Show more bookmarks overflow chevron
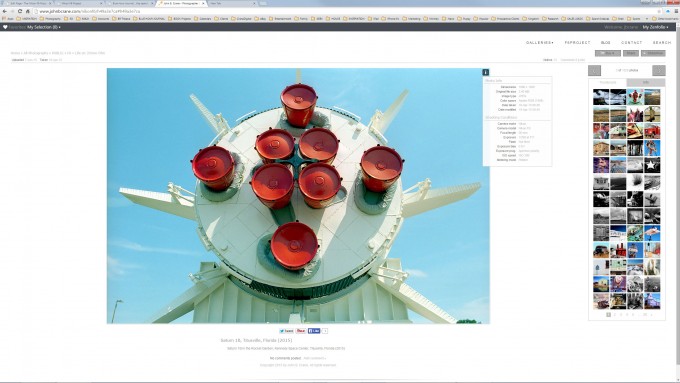Viewport: 680px width, 383px height. pyautogui.click(x=647, y=19)
